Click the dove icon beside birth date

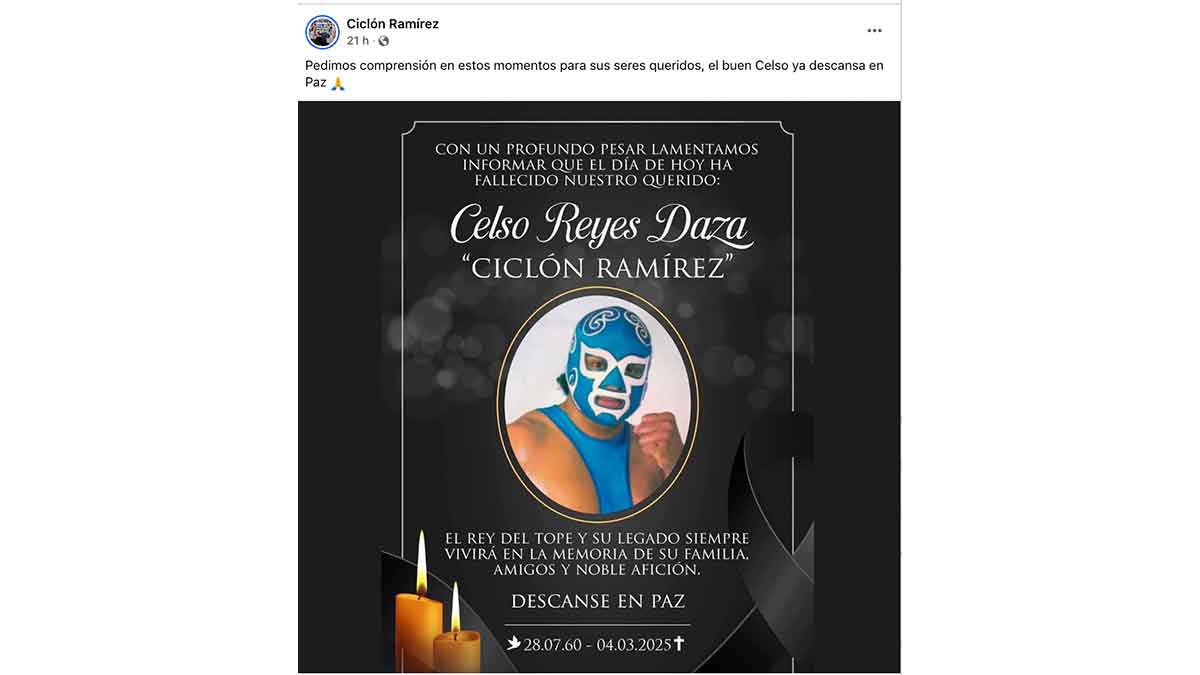(x=514, y=643)
